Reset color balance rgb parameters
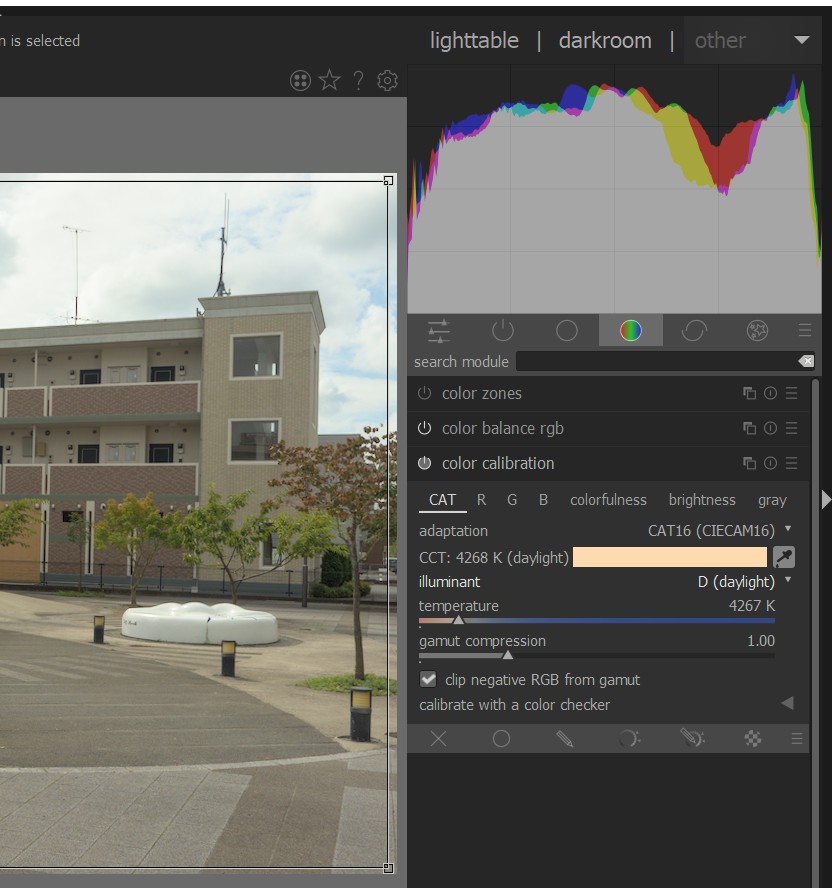The image size is (832, 888). [x=770, y=428]
